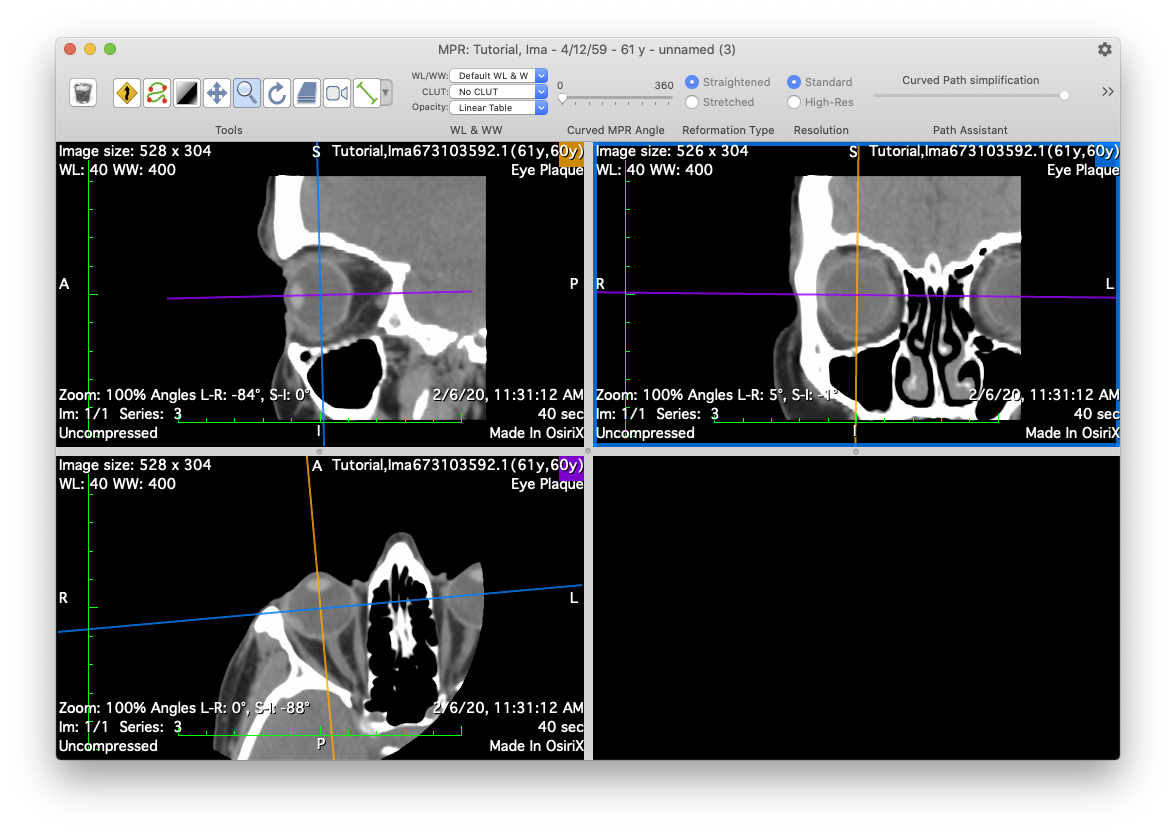Select the stacked slices scroll tool
Image resolution: width=1176 pixels, height=834 pixels.
(x=307, y=93)
